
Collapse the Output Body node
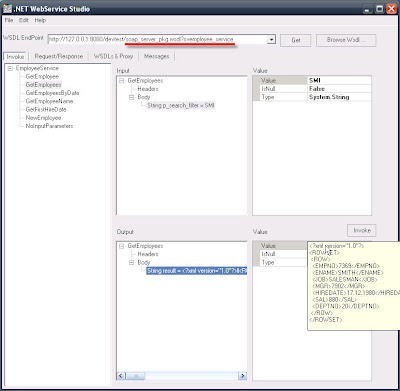[x=132, y=263]
